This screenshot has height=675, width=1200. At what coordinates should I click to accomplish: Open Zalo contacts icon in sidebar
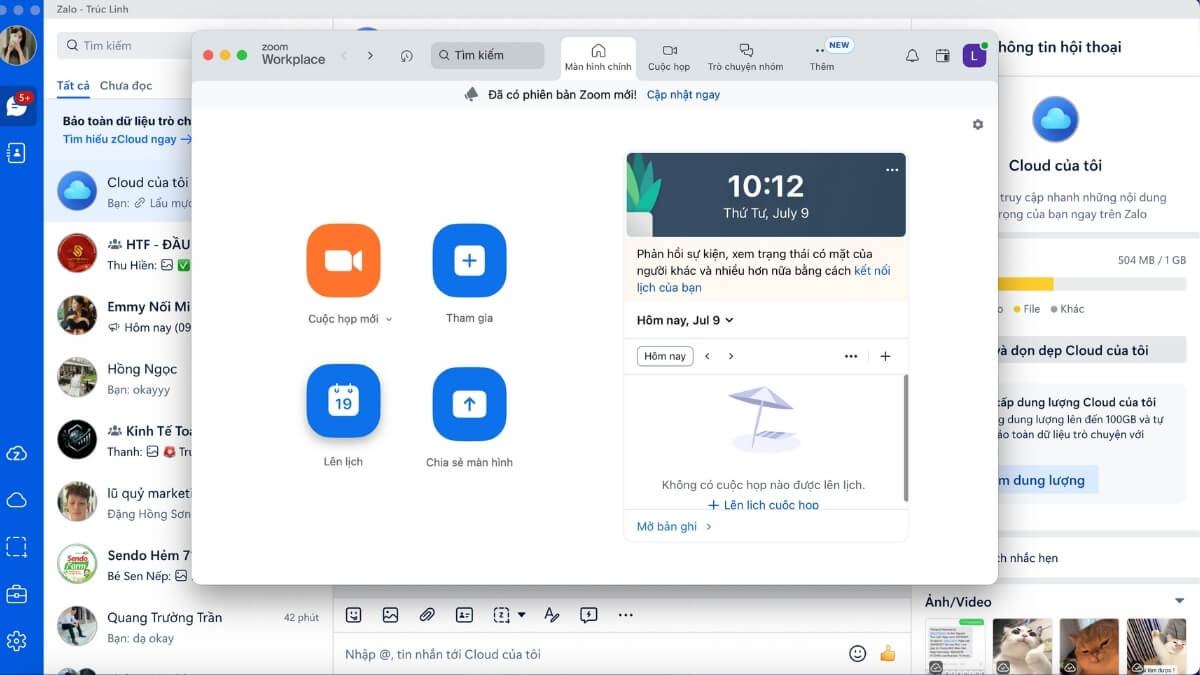pos(16,153)
